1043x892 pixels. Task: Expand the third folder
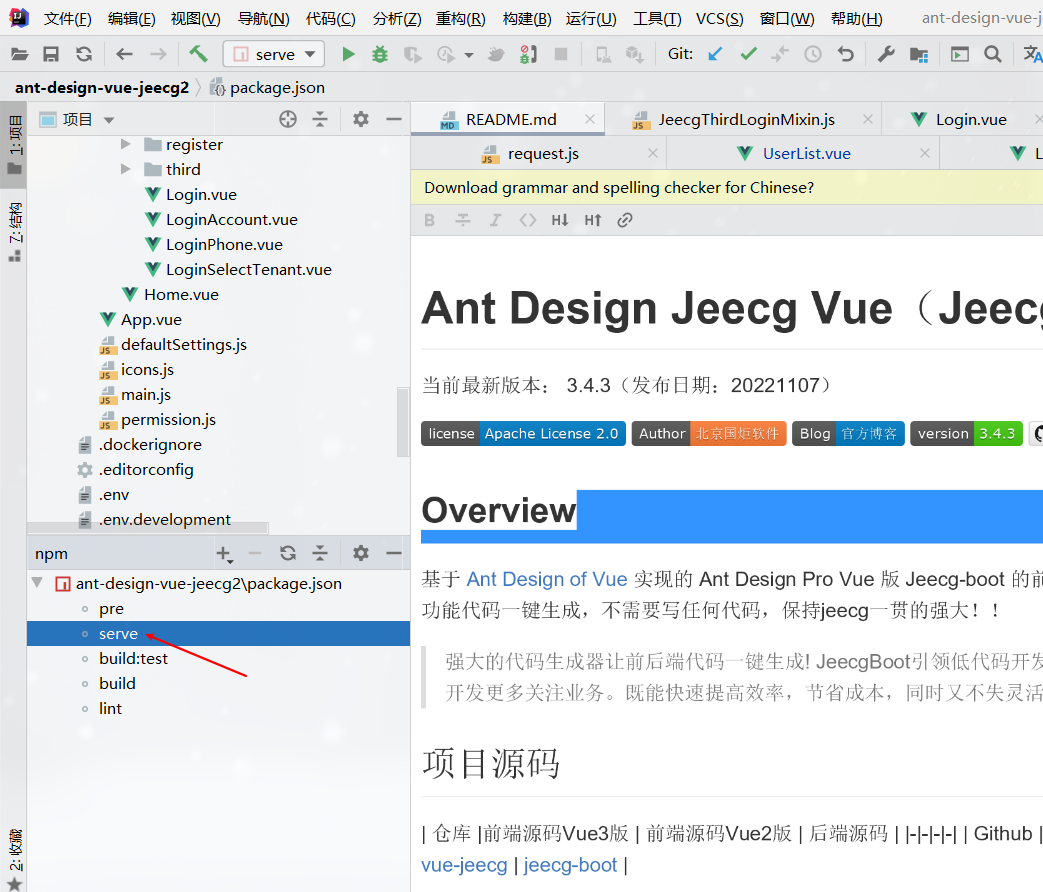(126, 169)
